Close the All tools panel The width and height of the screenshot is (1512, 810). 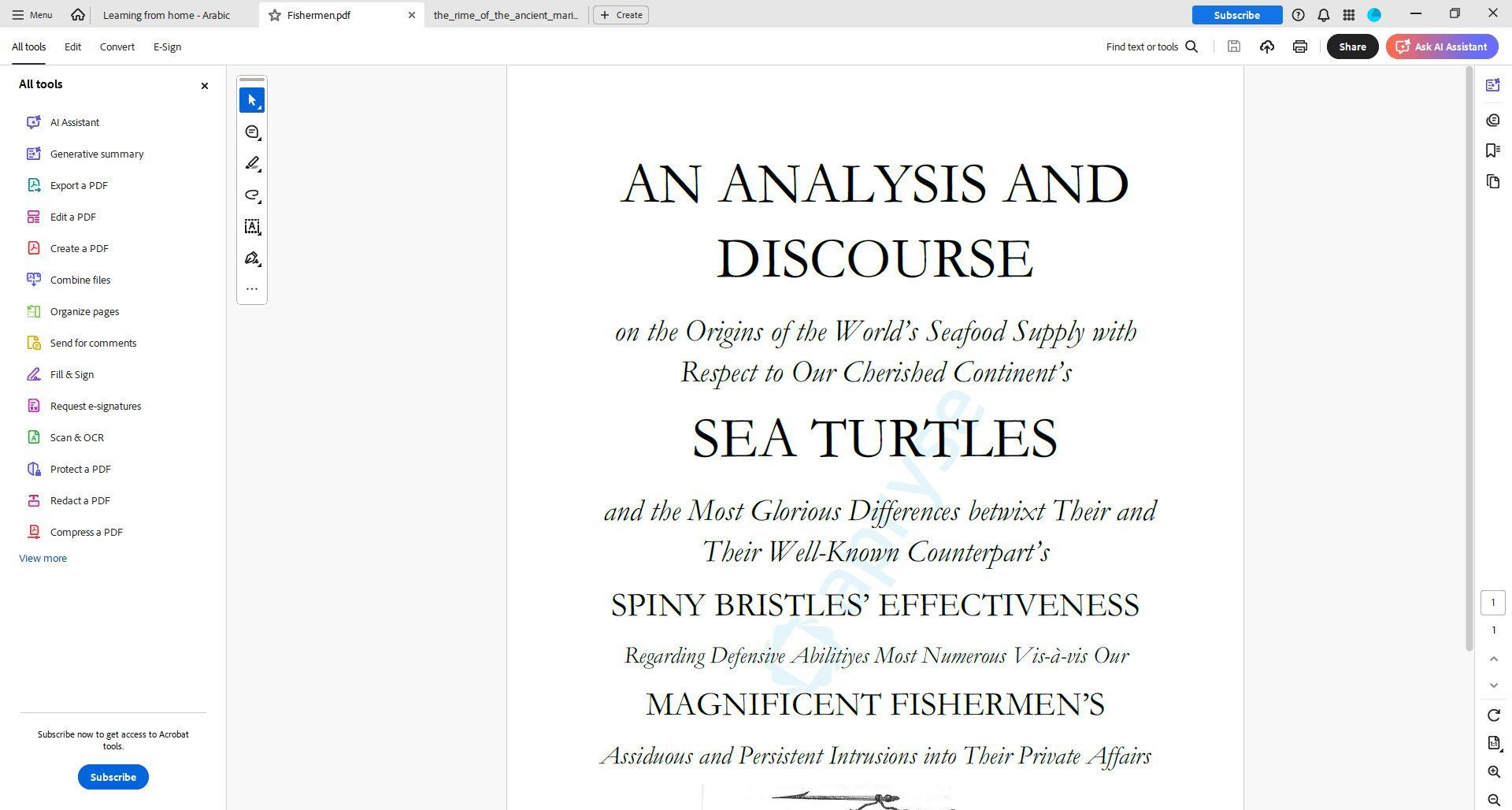(205, 86)
